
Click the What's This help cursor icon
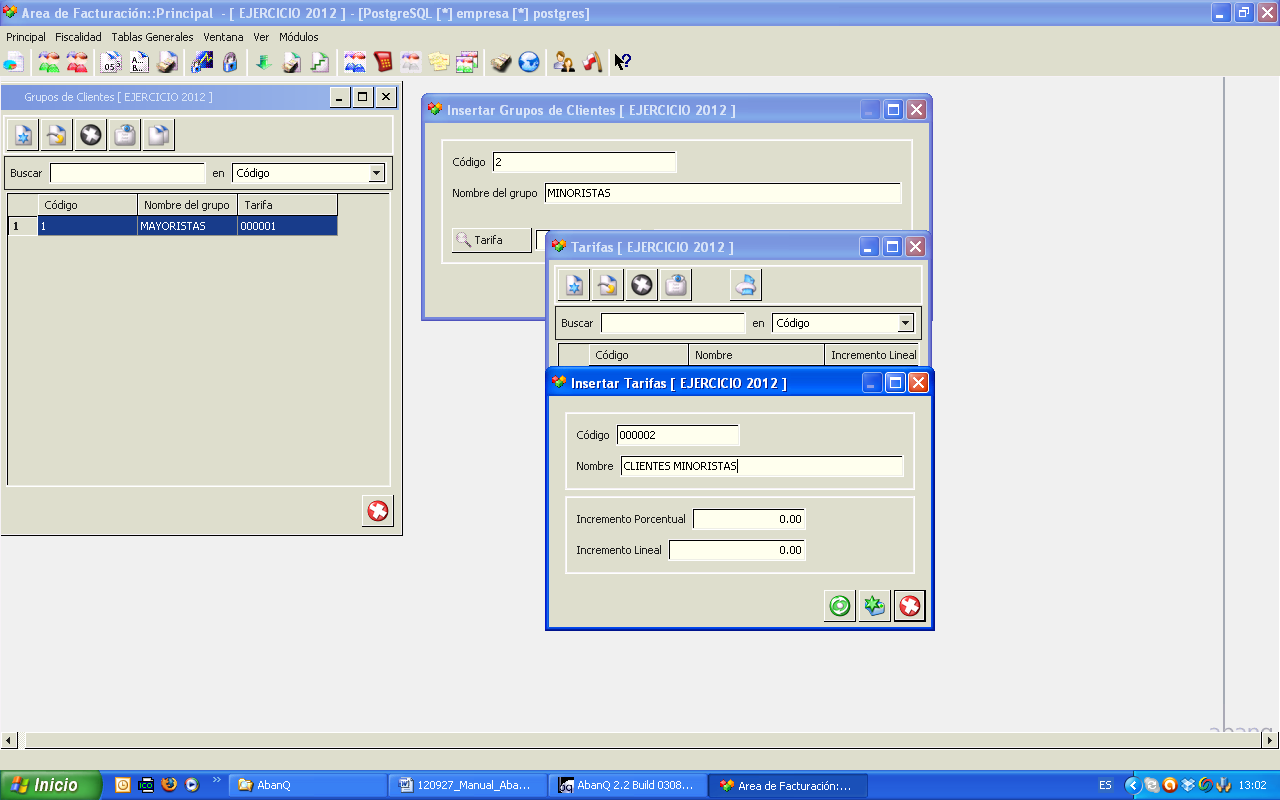click(622, 62)
